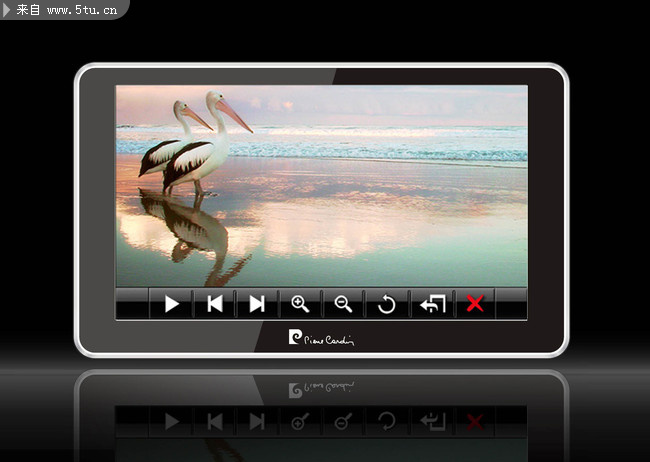
Task: Zoom out with the magnifier minus icon
Action: click(343, 304)
